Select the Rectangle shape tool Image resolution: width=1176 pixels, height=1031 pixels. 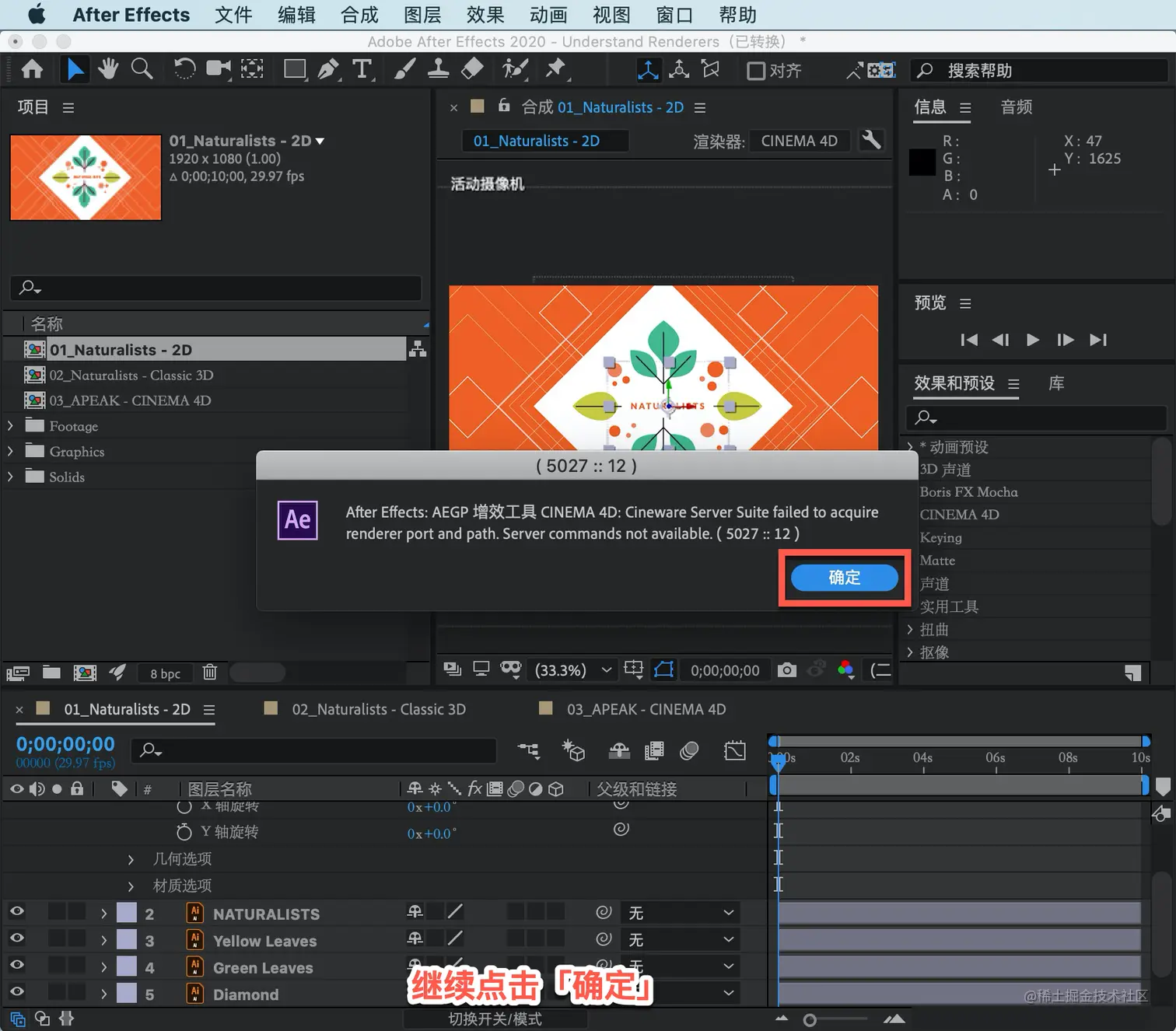coord(295,70)
